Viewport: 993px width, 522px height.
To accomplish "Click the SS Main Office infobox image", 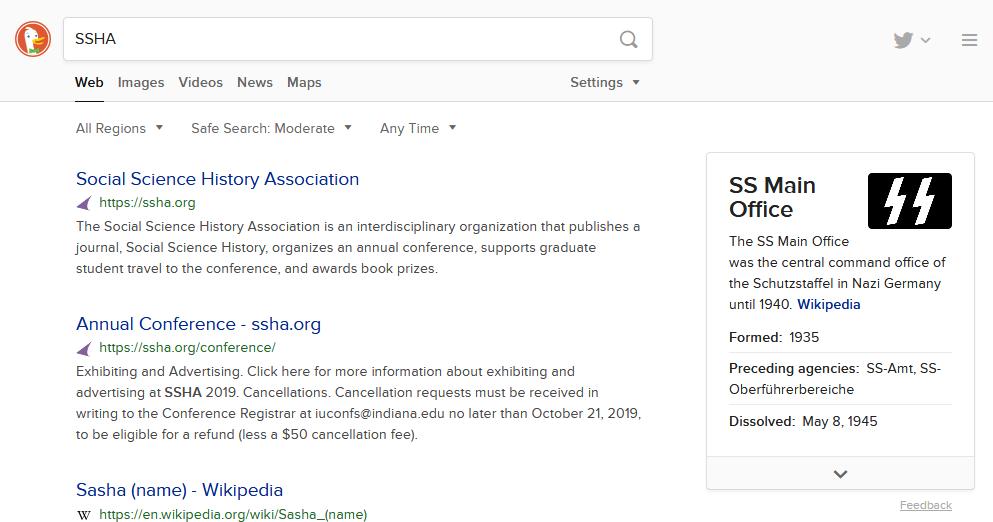I will click(909, 201).
